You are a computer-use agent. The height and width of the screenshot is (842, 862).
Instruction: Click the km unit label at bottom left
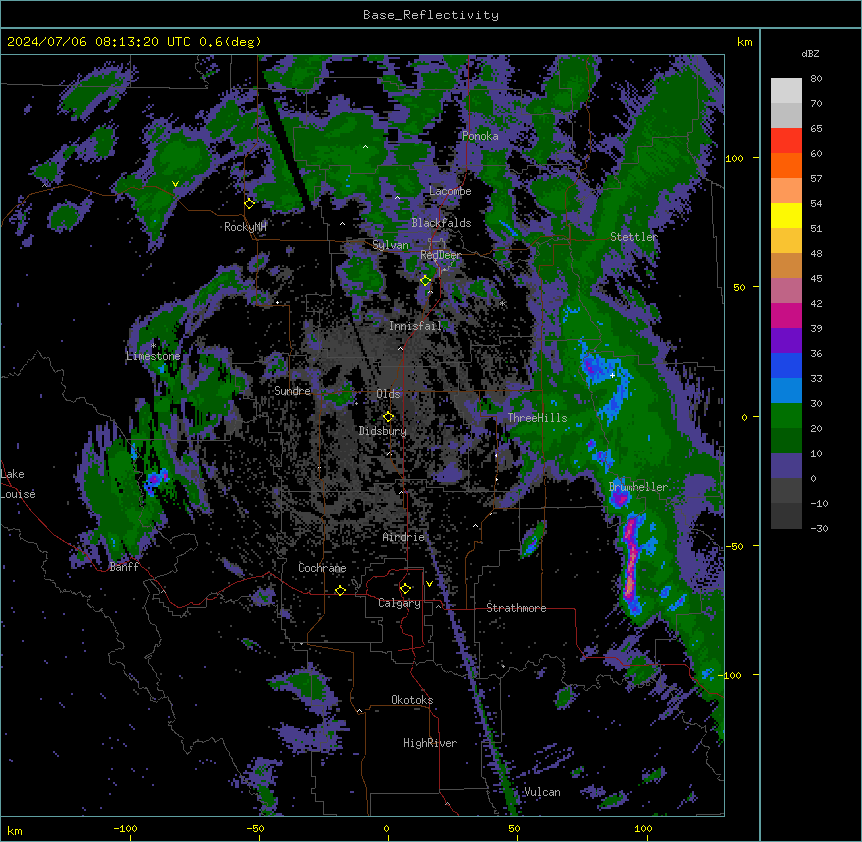(x=14, y=830)
